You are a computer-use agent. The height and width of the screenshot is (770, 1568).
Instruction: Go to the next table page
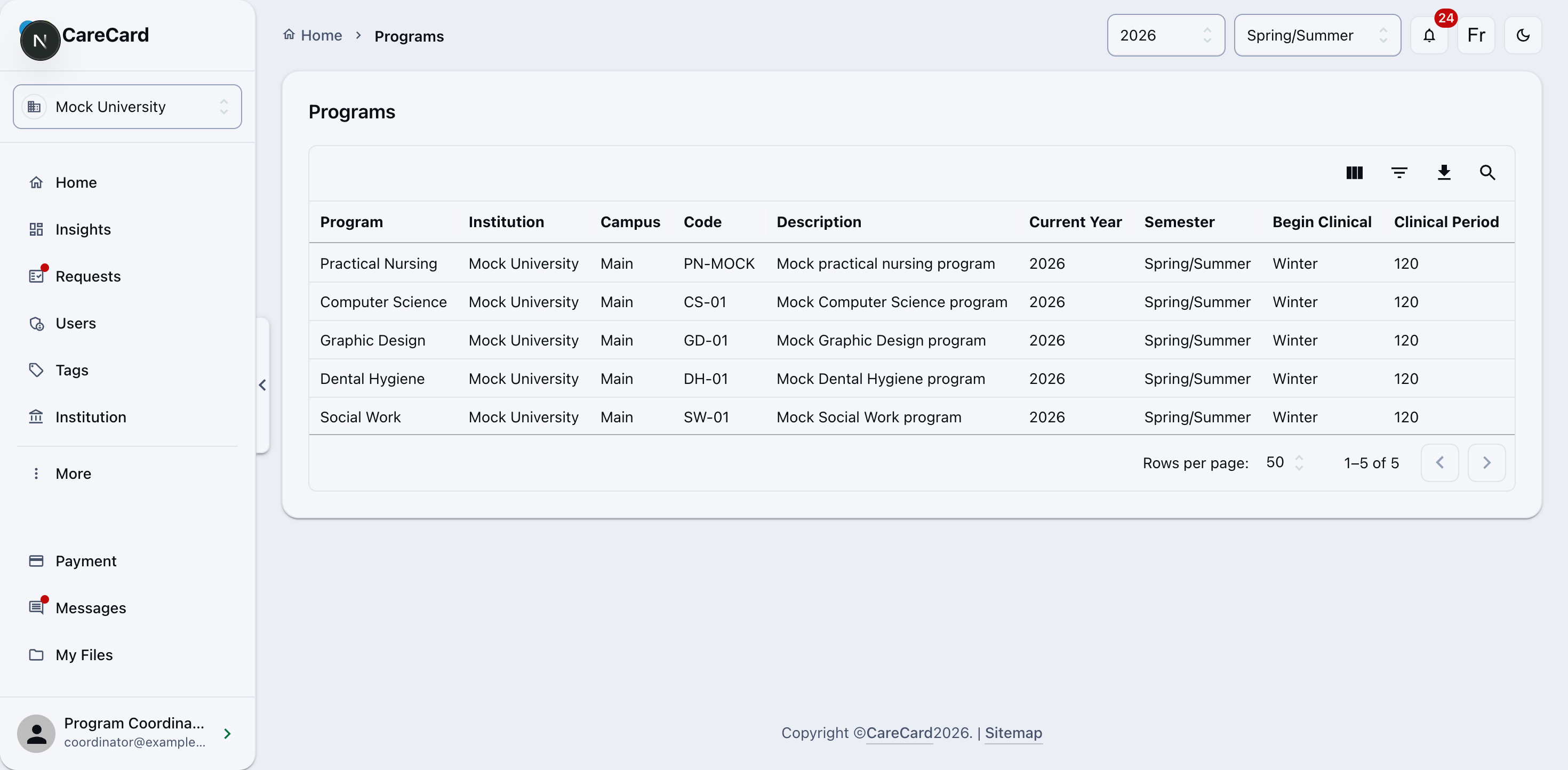click(x=1486, y=463)
